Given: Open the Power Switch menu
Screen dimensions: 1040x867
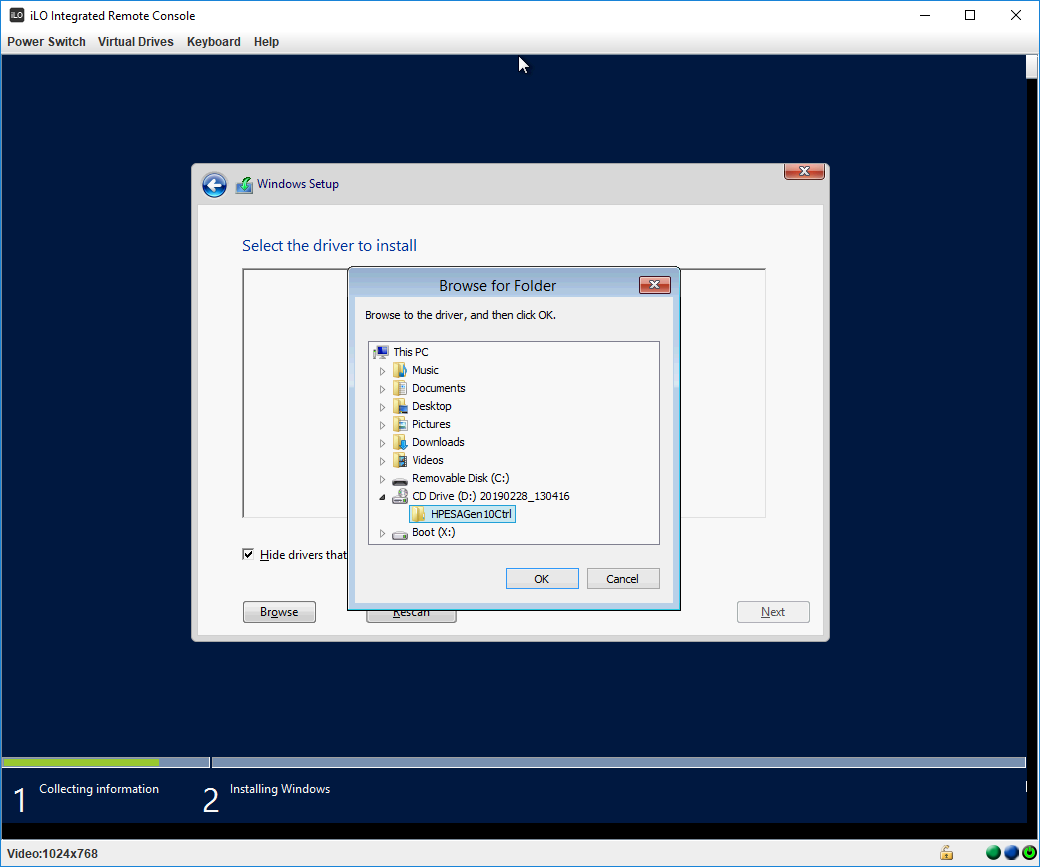Looking at the screenshot, I should tap(46, 42).
